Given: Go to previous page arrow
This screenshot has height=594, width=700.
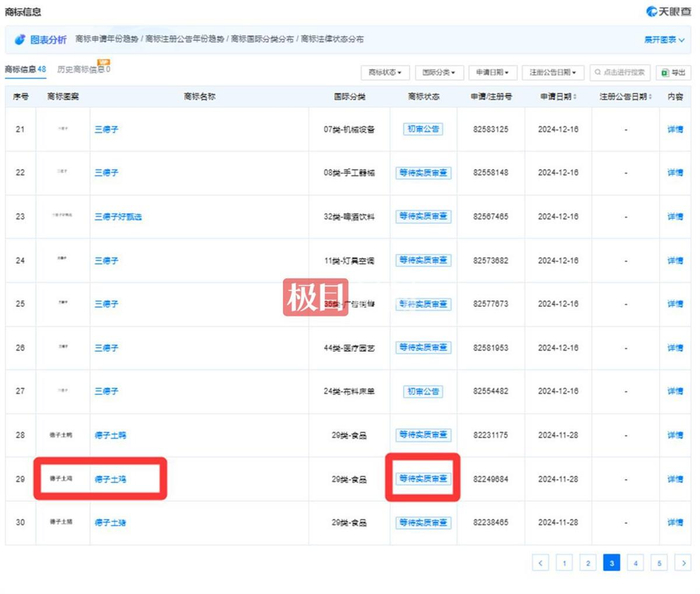Looking at the screenshot, I should click(x=540, y=563).
